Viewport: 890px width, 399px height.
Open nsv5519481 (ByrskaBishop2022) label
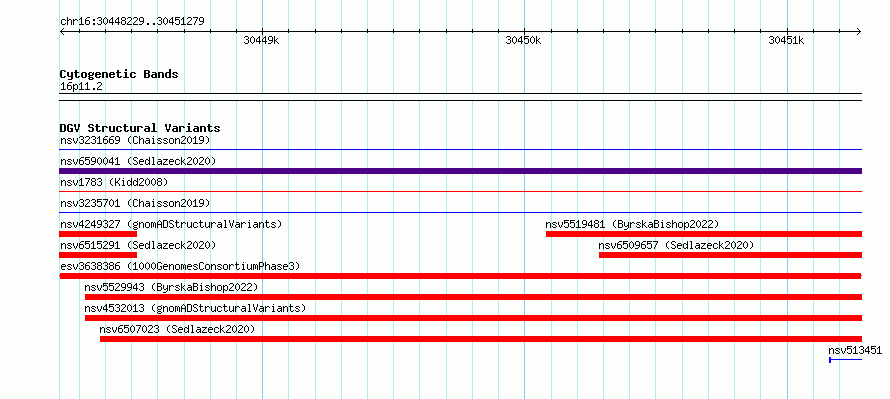pyautogui.click(x=632, y=224)
